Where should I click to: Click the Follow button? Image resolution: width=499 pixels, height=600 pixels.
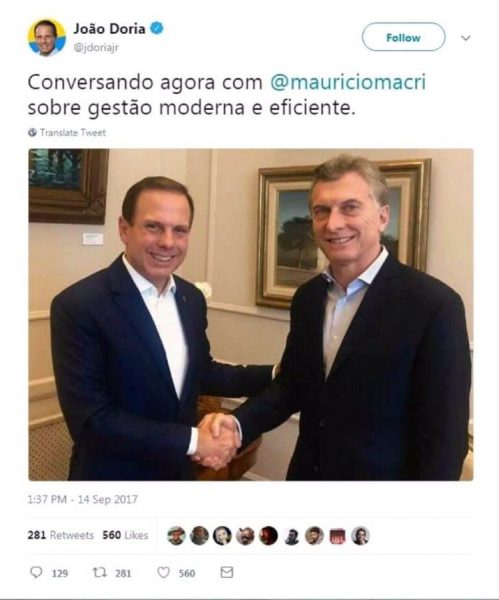coord(403,37)
